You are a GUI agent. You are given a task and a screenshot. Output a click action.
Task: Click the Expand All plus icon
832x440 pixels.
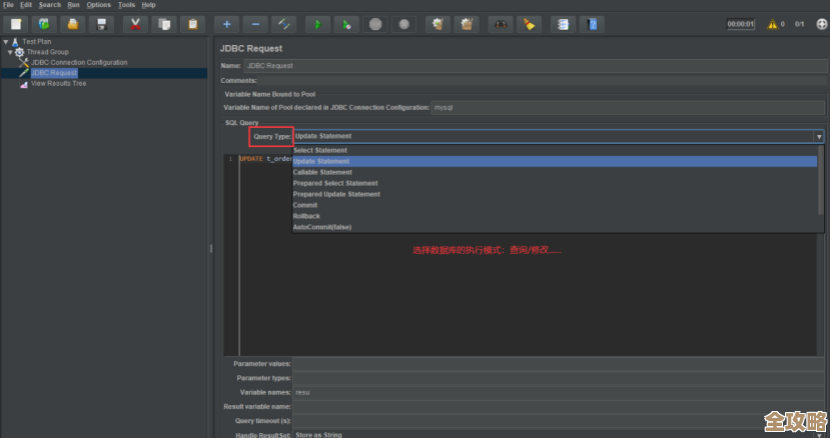point(227,24)
